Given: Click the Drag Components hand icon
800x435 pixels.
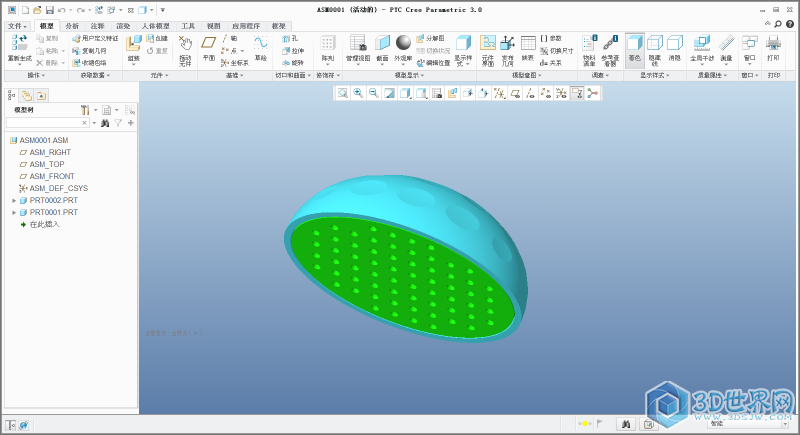Looking at the screenshot, I should coord(185,43).
